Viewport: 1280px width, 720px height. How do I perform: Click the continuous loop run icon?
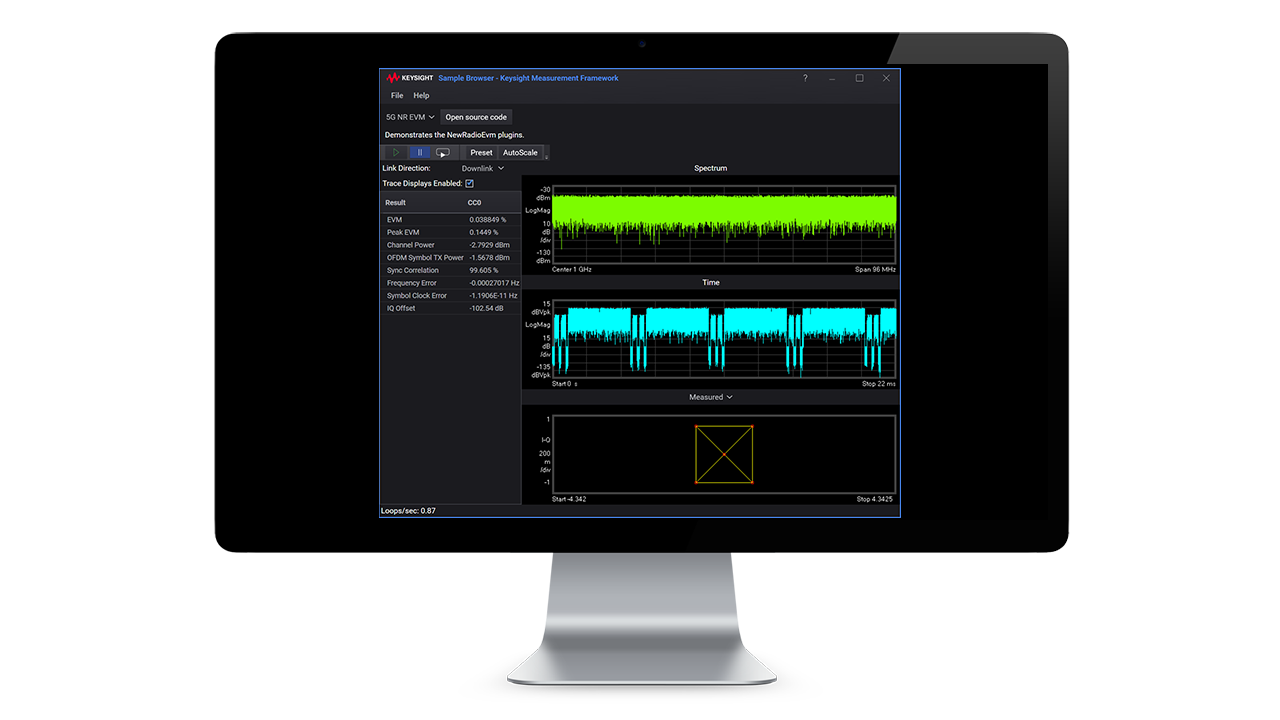[443, 153]
